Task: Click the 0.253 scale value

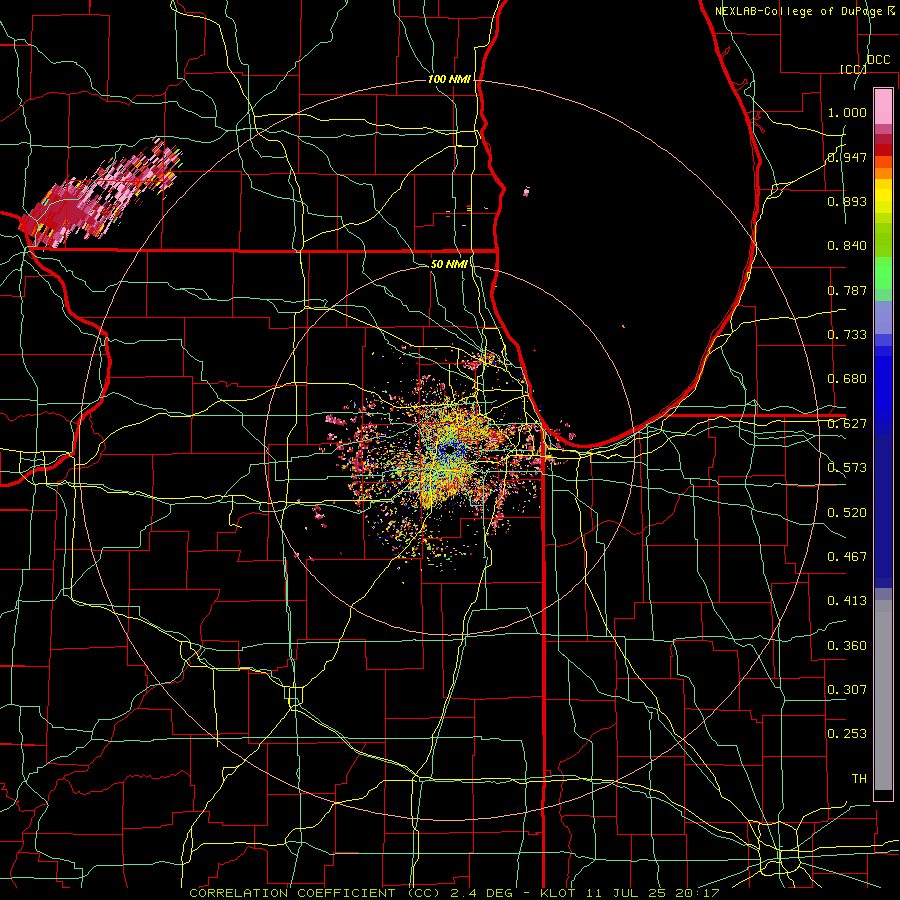Action: 847,734
